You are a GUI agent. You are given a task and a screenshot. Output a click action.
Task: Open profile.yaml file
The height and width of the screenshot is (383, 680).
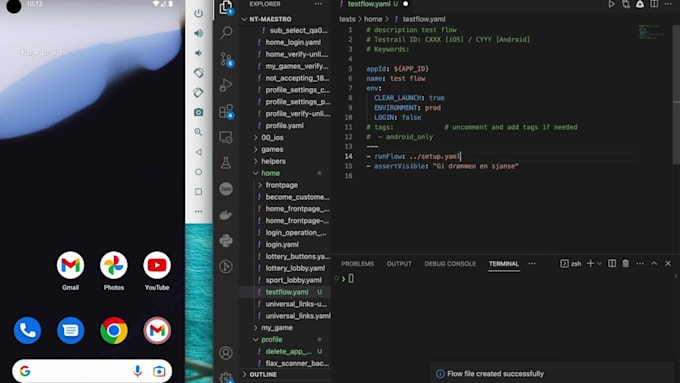[x=284, y=126]
